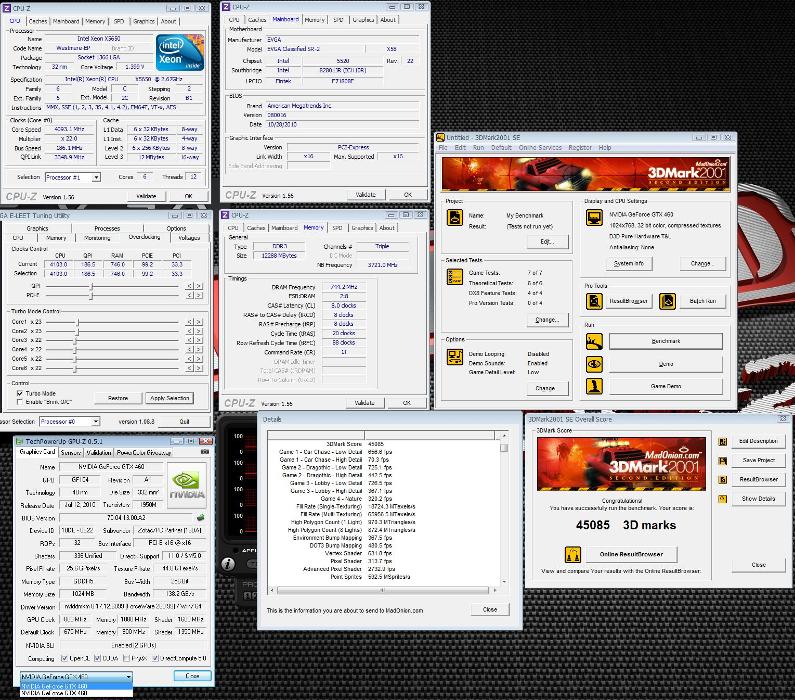Image resolution: width=795 pixels, height=700 pixels.
Task: Toggle the OpenCL computing checkbox in GPU-Z
Action: click(64, 658)
